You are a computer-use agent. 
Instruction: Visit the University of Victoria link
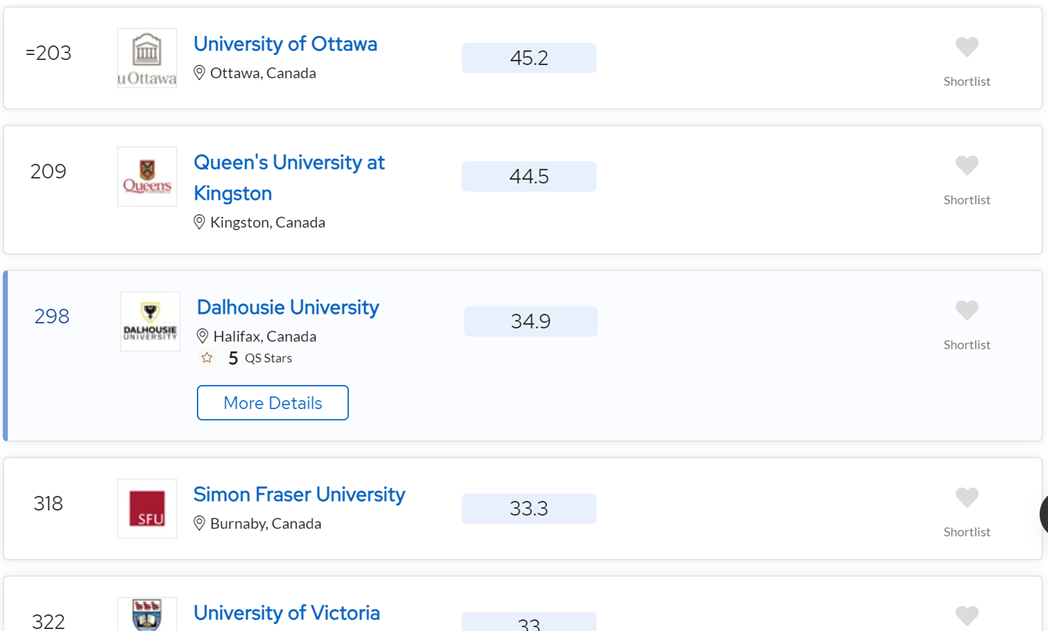[287, 613]
